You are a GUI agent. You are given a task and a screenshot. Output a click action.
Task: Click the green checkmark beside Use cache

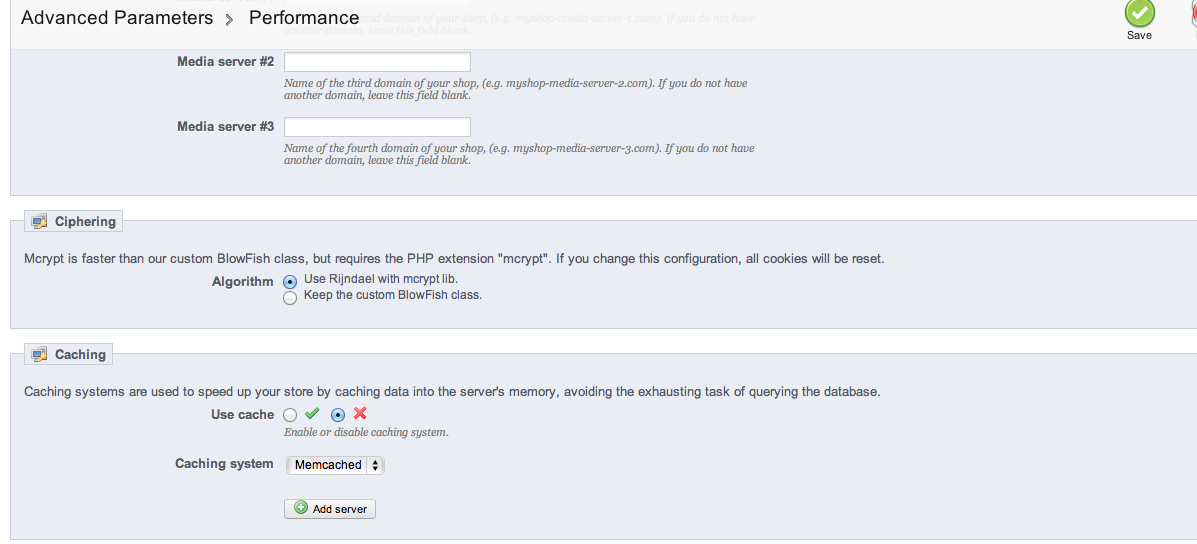pos(312,414)
